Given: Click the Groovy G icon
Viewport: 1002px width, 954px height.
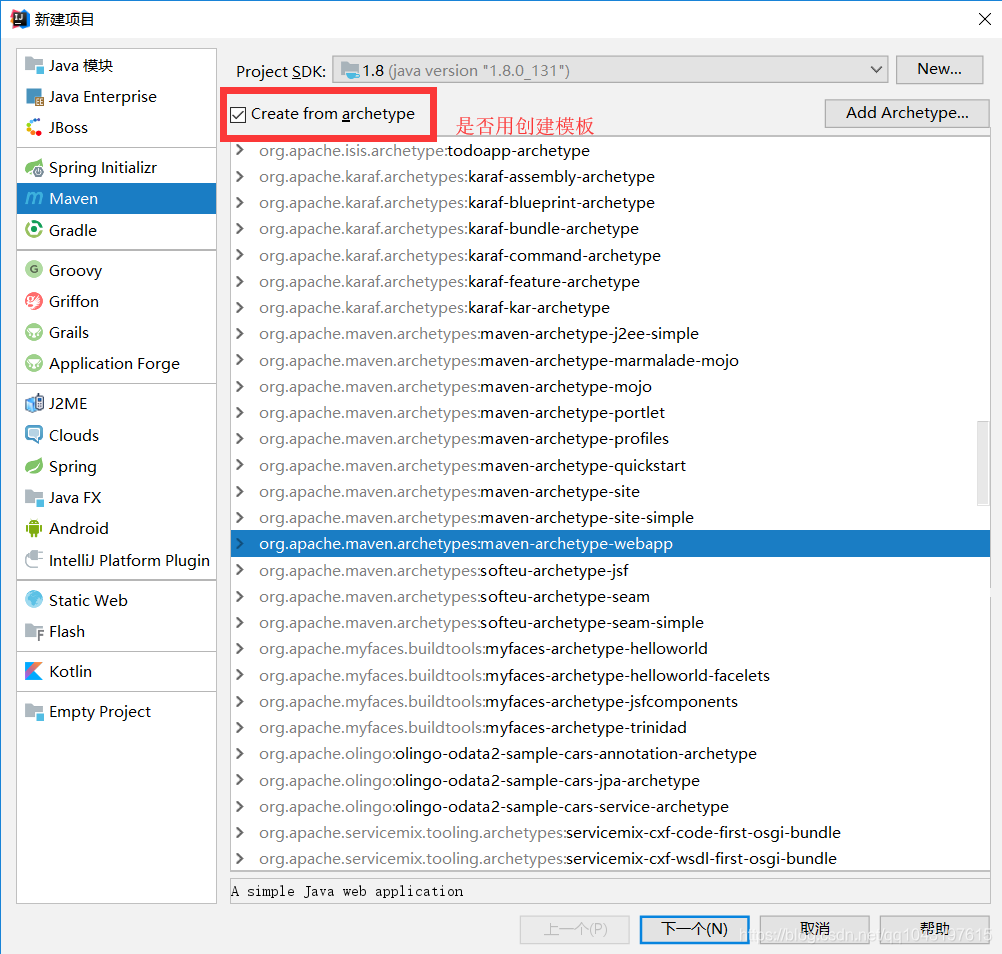Looking at the screenshot, I should point(34,270).
